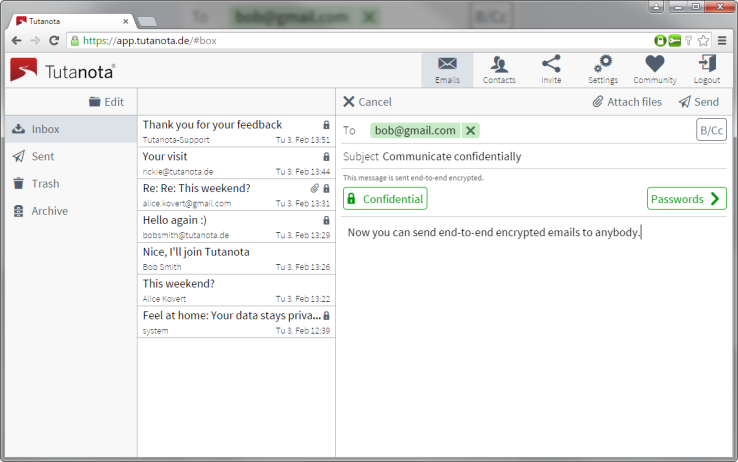The height and width of the screenshot is (462, 738).
Task: Open the Contacts section
Action: tap(499, 70)
